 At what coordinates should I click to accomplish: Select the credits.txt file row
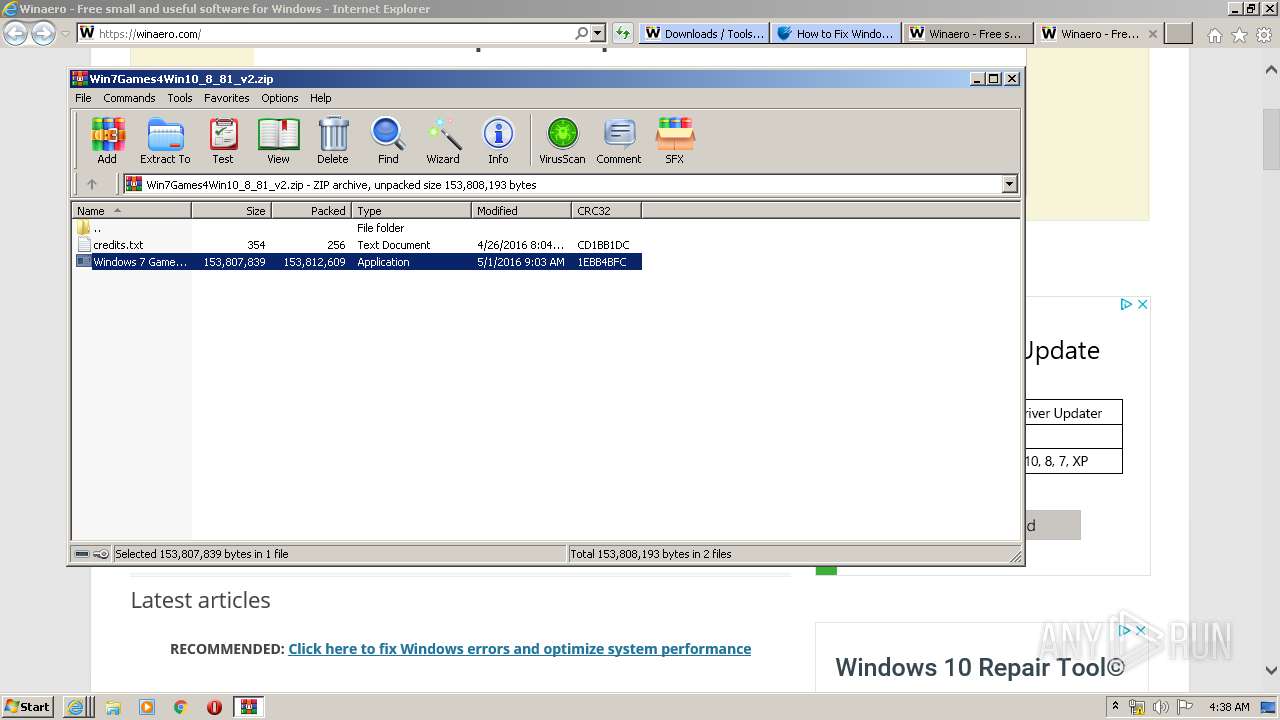(x=357, y=245)
